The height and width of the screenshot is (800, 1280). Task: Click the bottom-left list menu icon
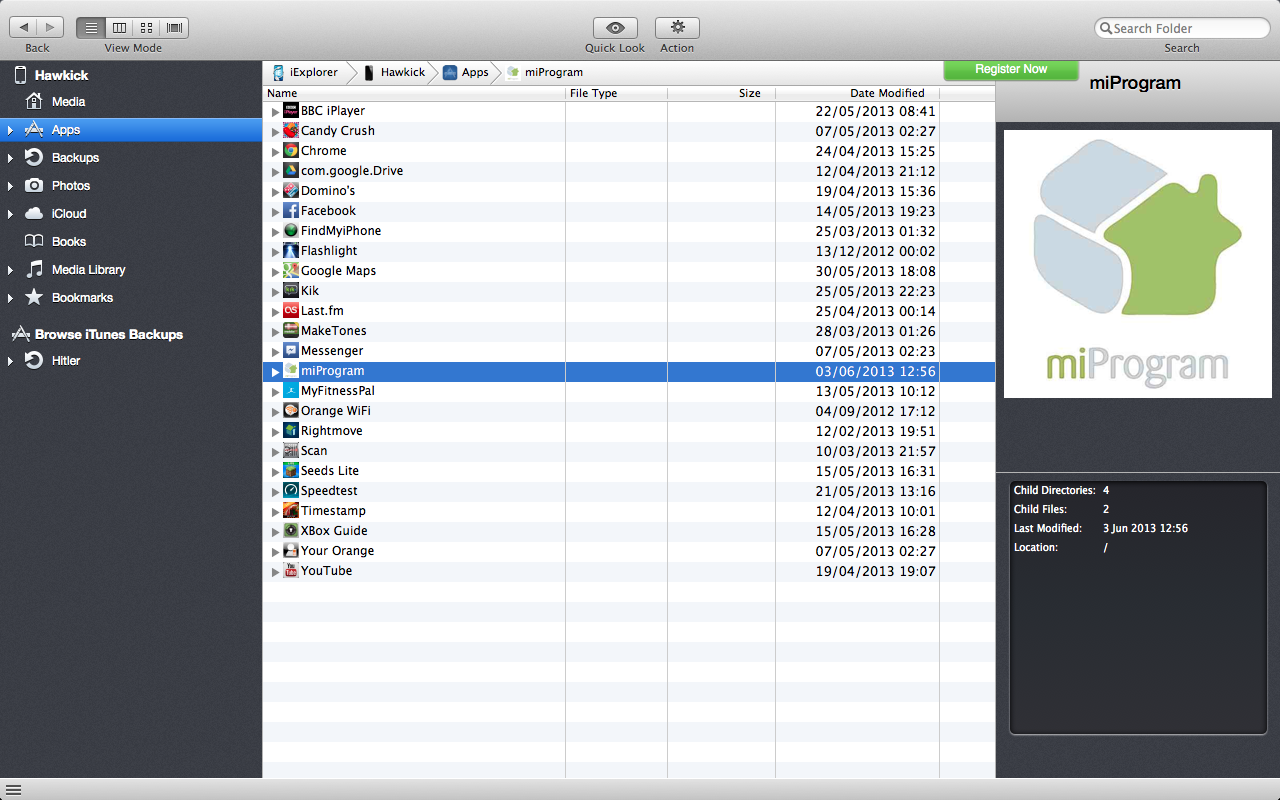pyautogui.click(x=13, y=790)
